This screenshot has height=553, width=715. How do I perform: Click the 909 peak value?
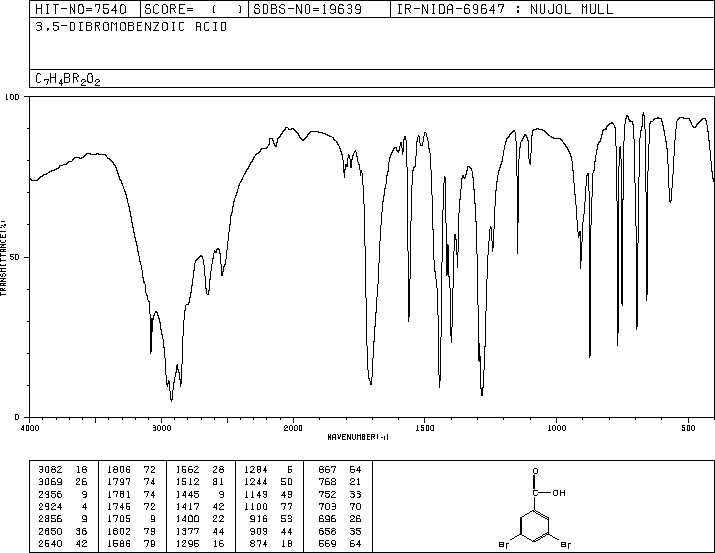point(259,531)
